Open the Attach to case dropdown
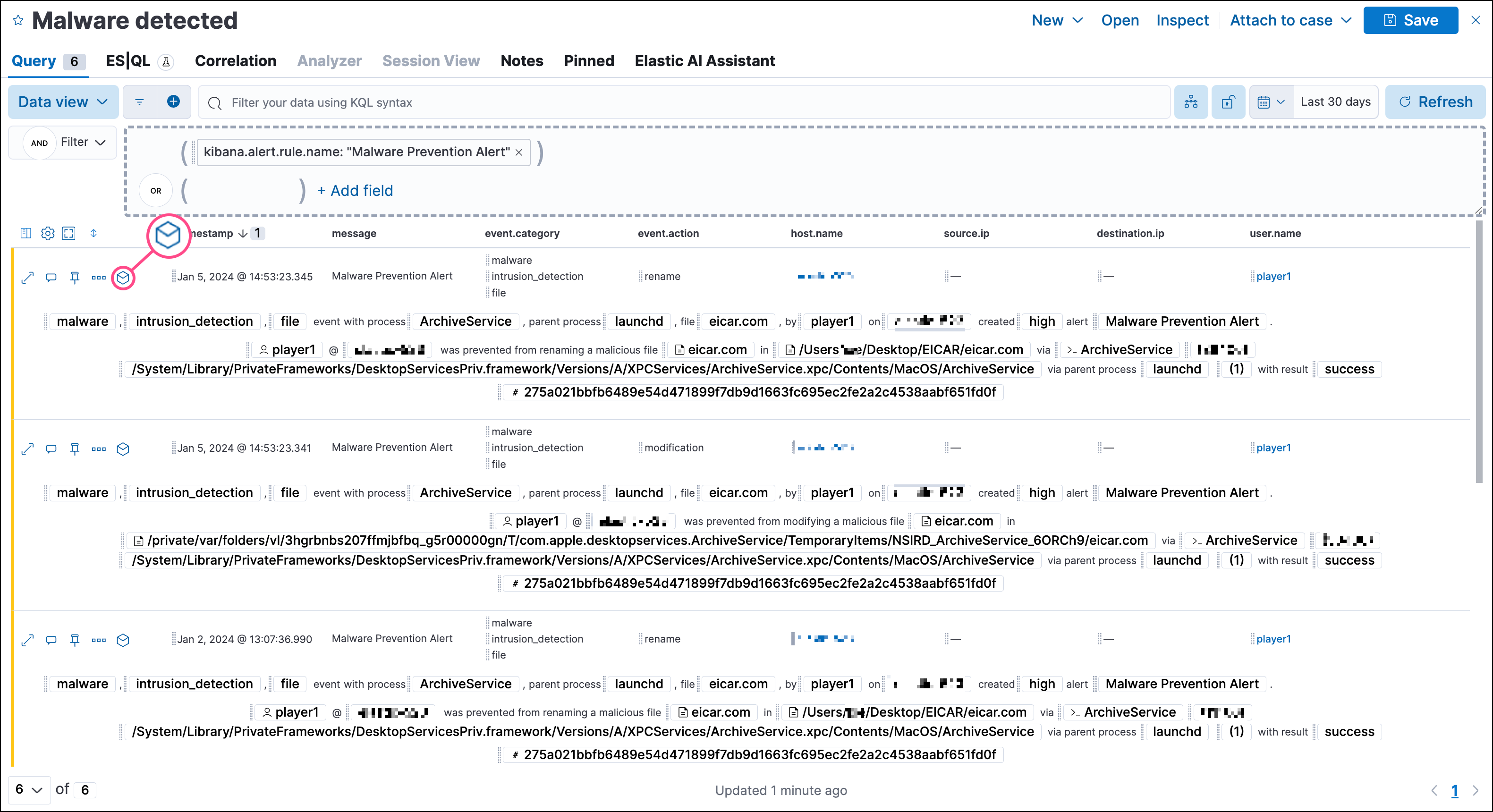 (x=1289, y=20)
